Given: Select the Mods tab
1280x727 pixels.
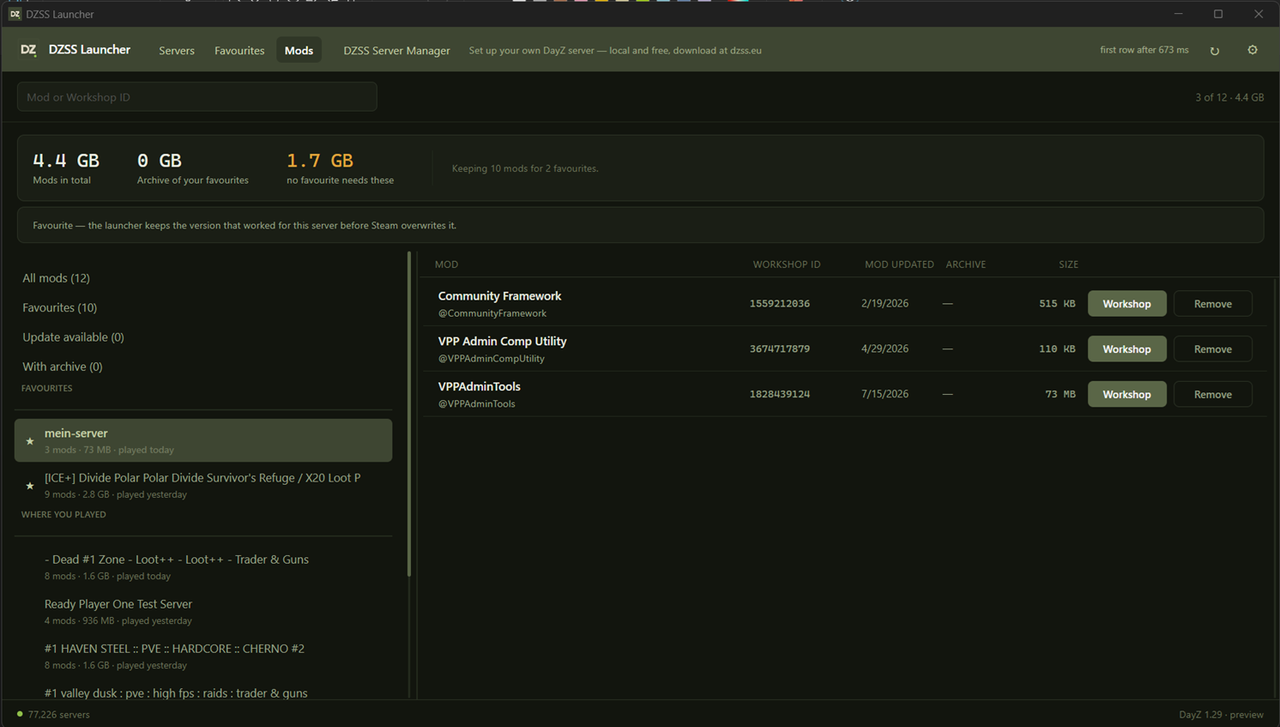Looking at the screenshot, I should click(x=299, y=50).
